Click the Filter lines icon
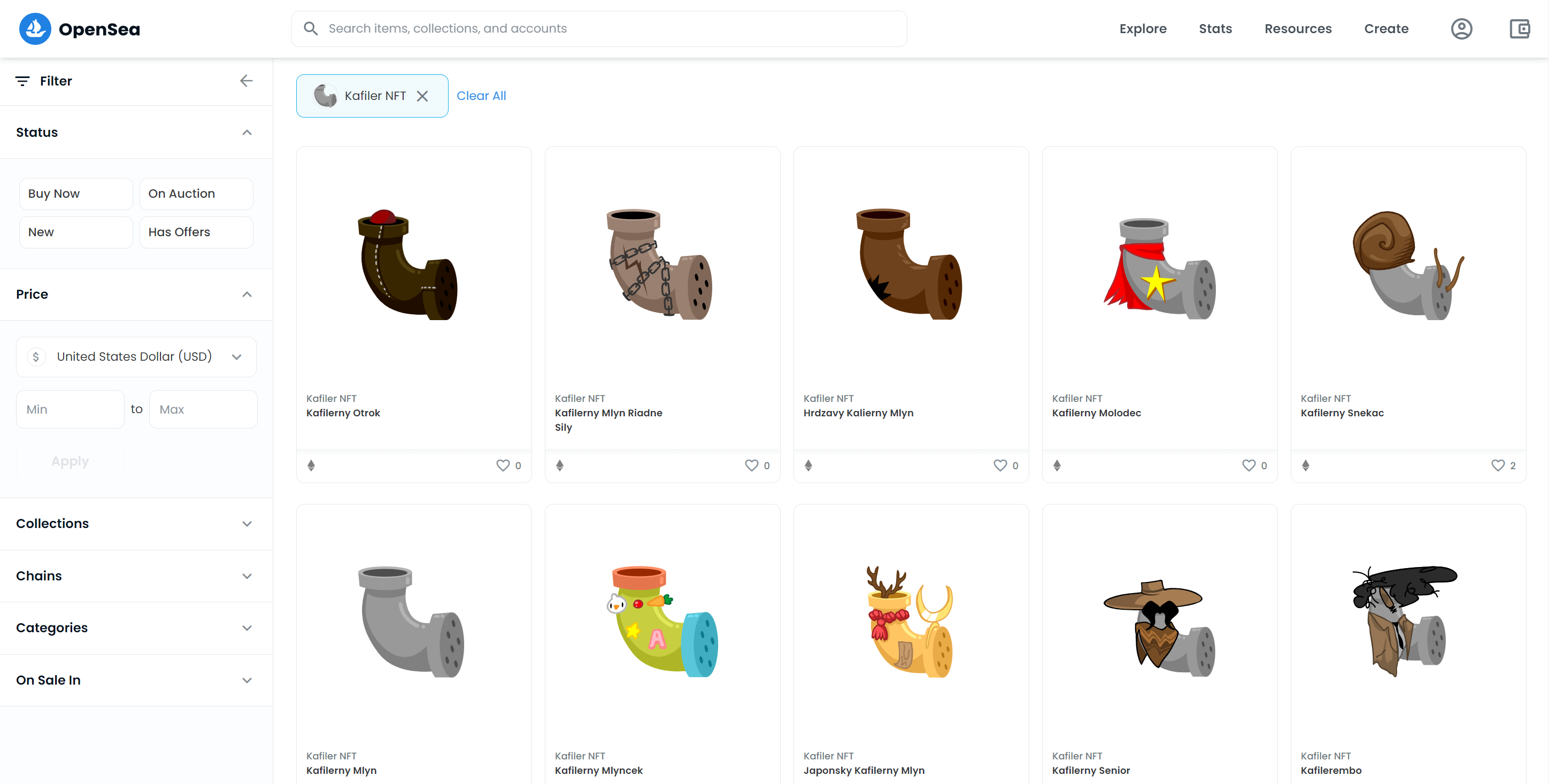Screen dimensions: 1549x784 click(22, 81)
